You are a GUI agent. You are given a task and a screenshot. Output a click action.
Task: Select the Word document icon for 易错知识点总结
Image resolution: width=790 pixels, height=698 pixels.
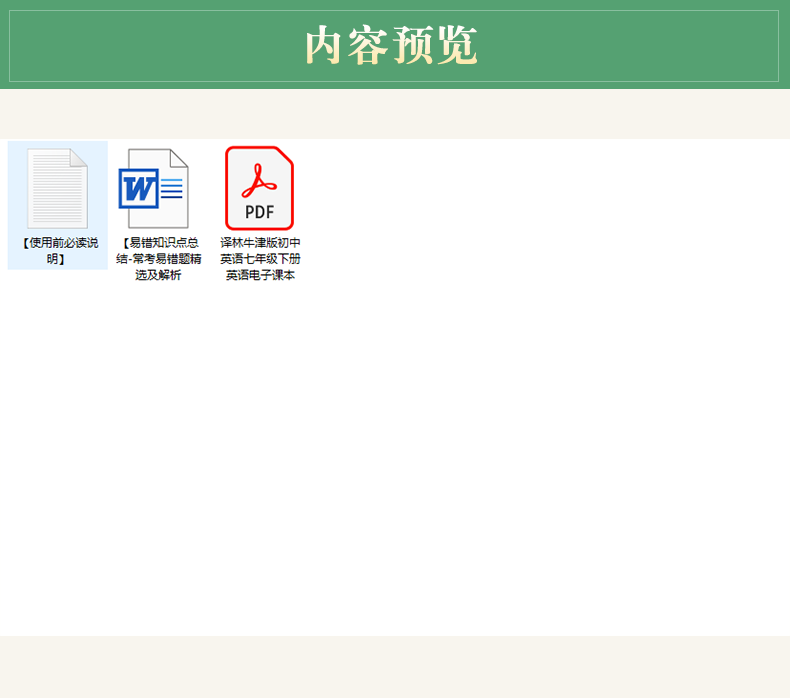pos(154,188)
